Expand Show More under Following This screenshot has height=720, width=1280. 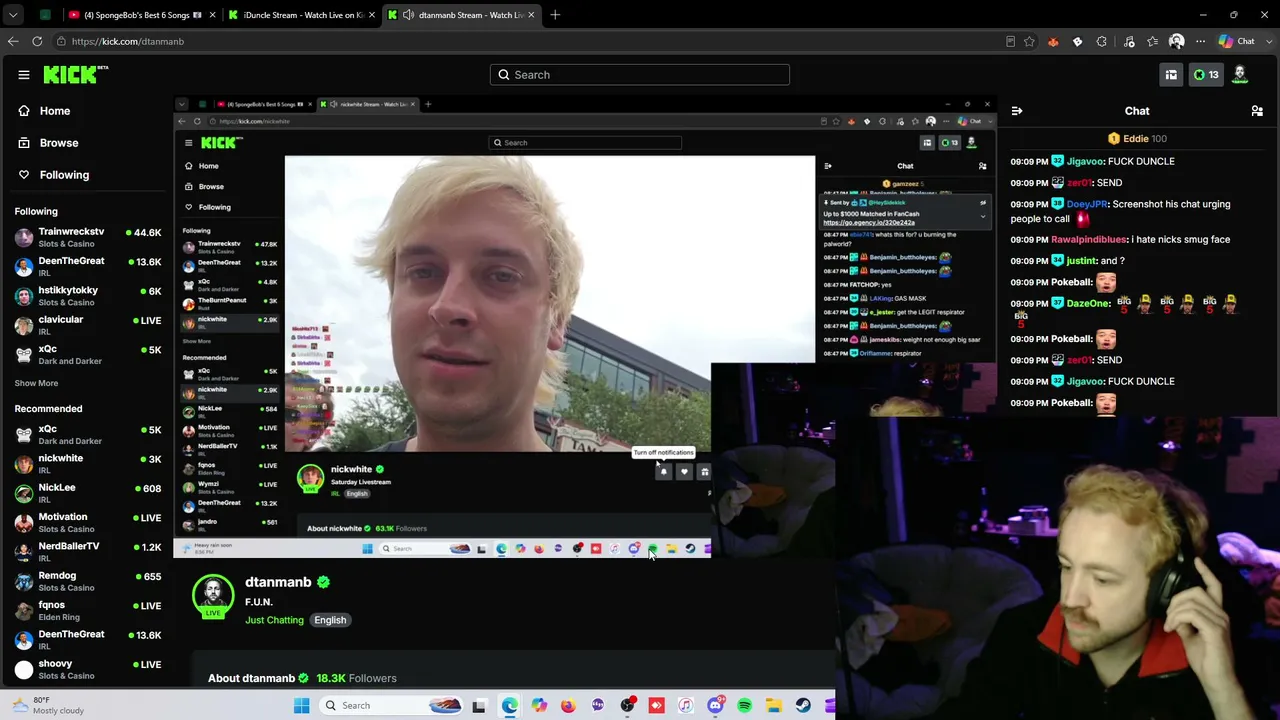pos(36,383)
